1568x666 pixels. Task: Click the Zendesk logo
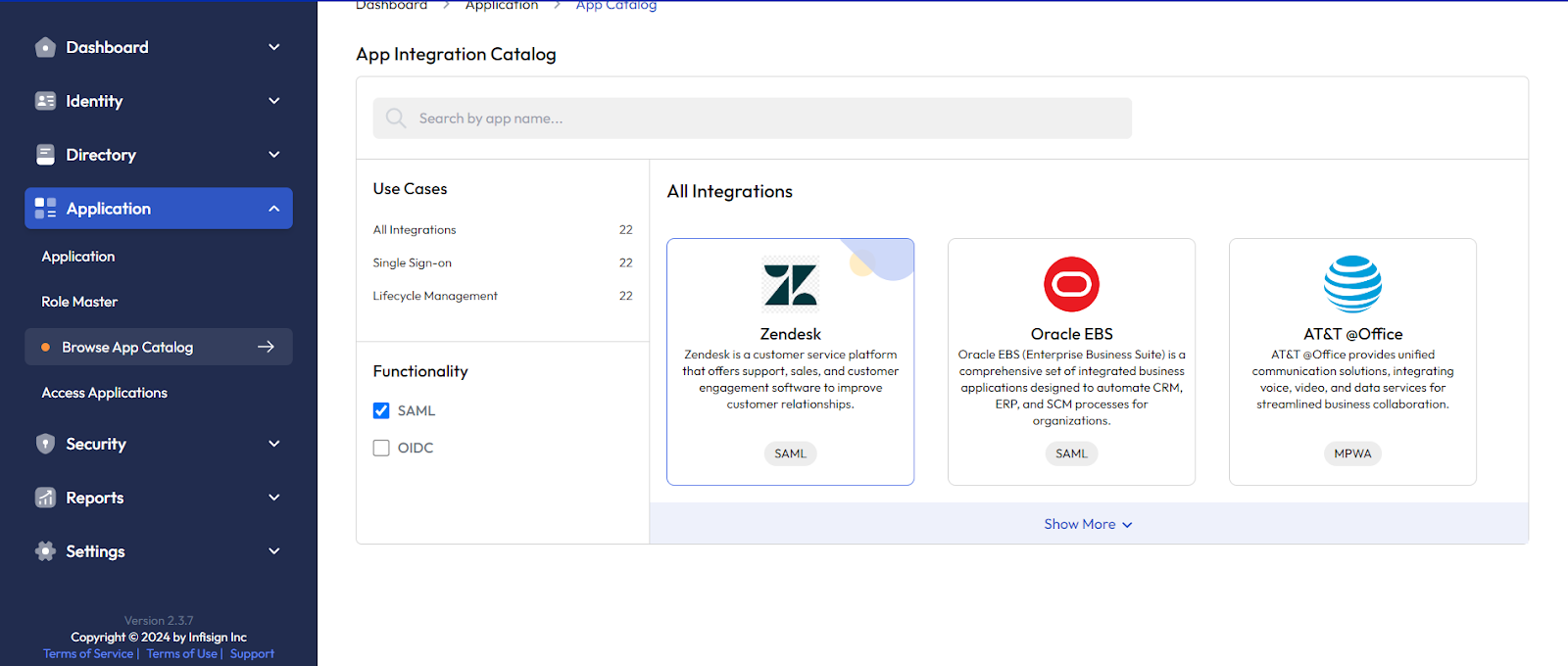(x=791, y=285)
